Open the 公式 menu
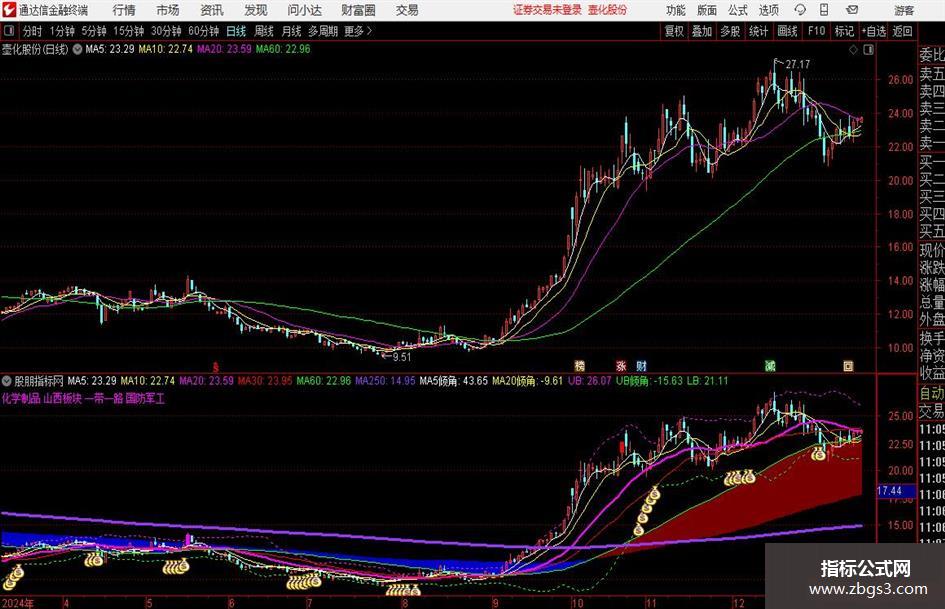This screenshot has width=945, height=609. pyautogui.click(x=738, y=10)
